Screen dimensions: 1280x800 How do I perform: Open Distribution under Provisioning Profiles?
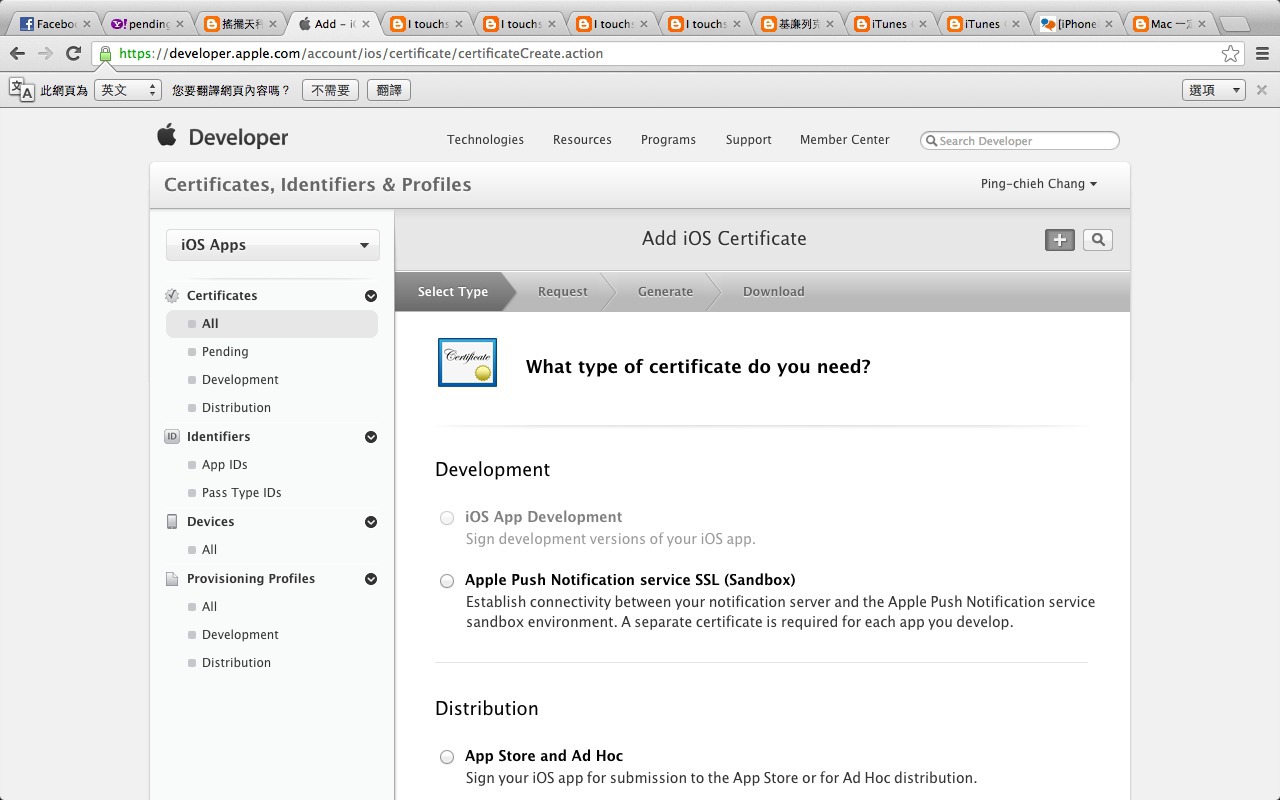[236, 663]
